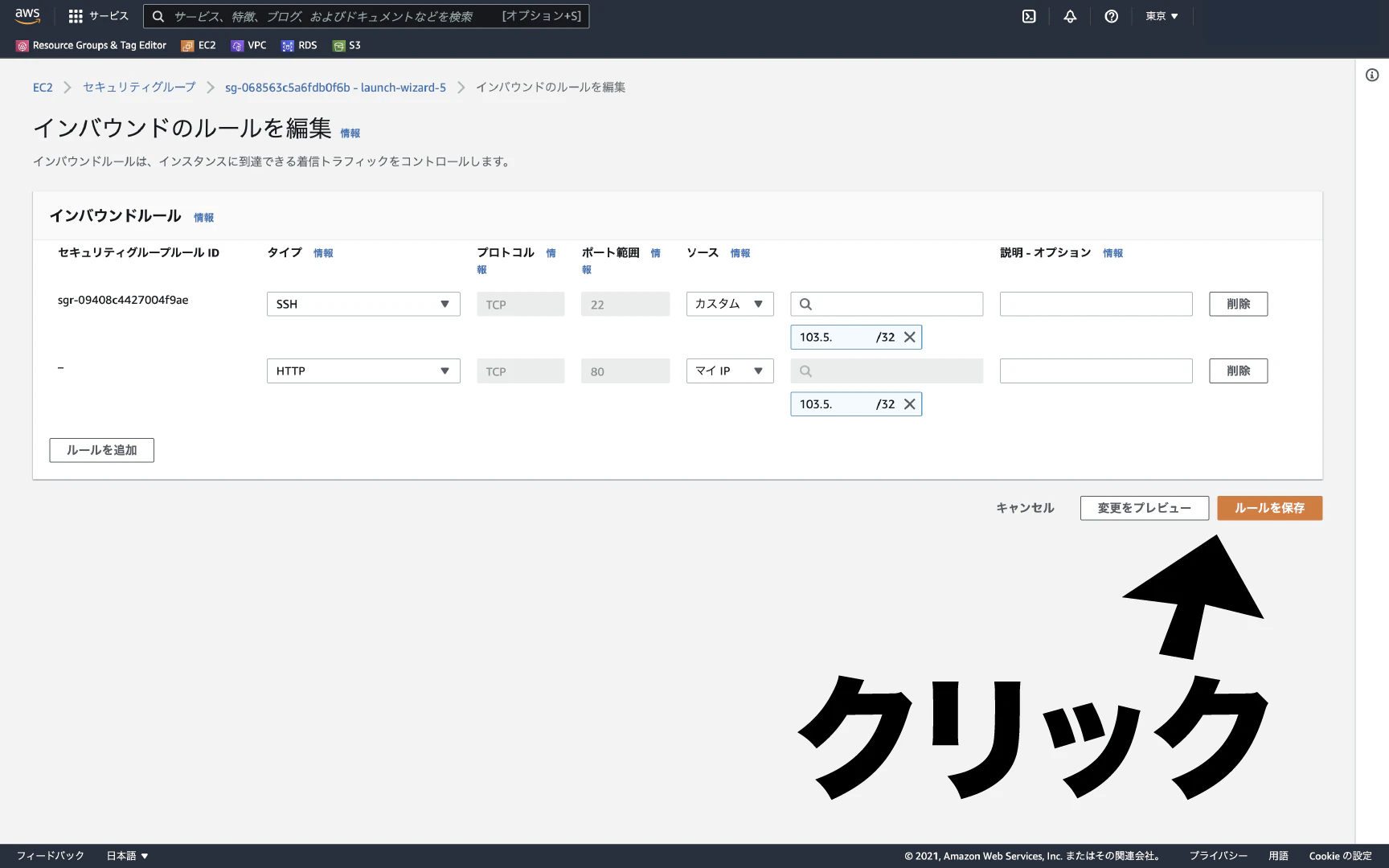Open プライバシー link in the footer

(x=1218, y=856)
